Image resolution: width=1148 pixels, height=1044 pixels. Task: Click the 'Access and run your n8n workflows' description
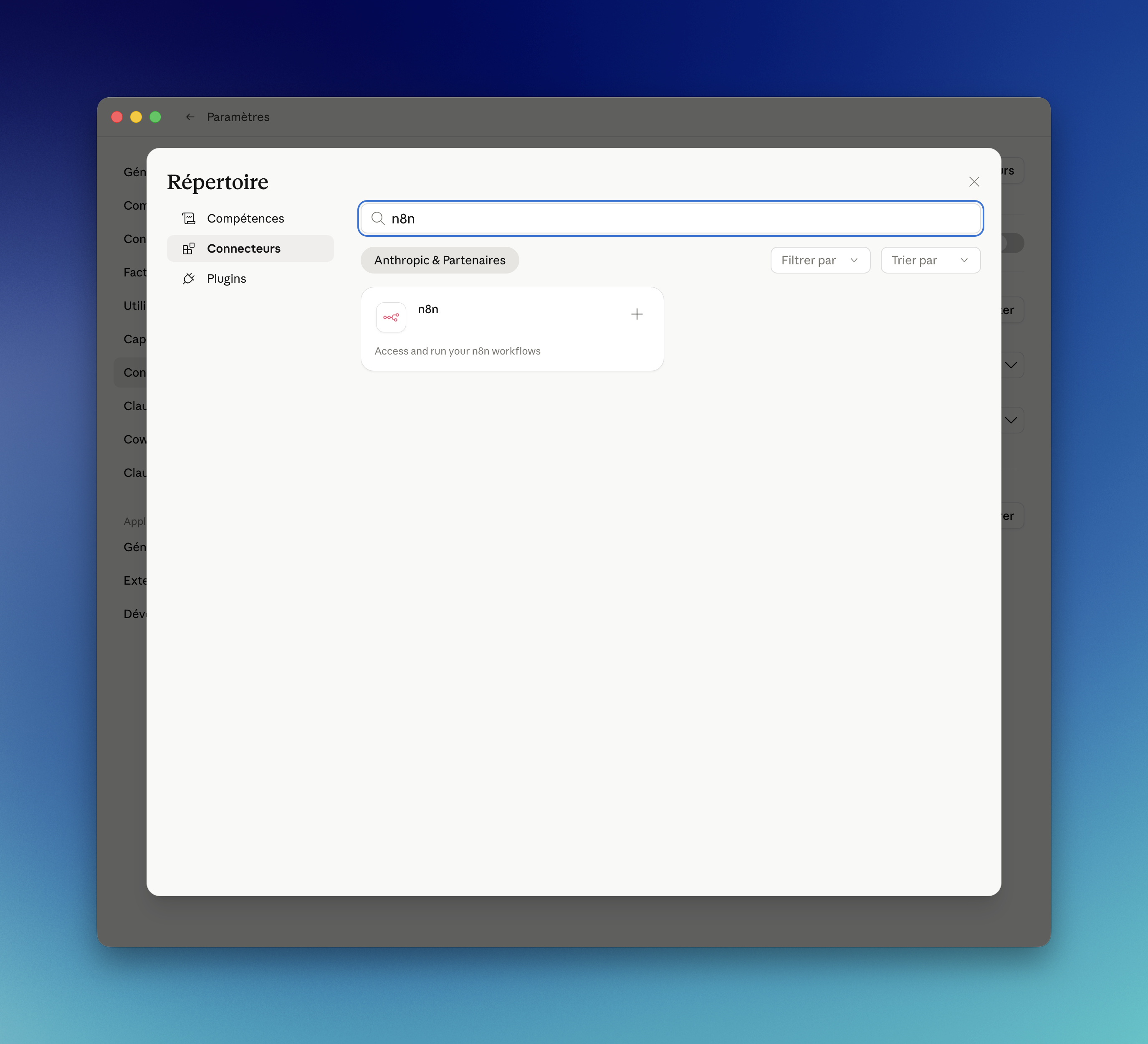click(x=457, y=351)
